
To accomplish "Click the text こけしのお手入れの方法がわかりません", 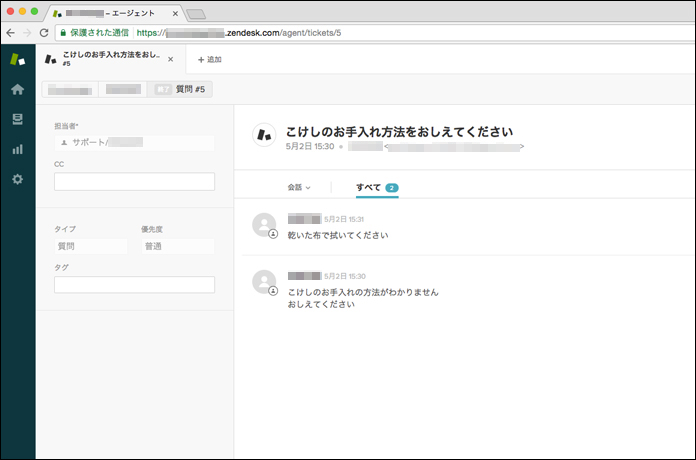I will pos(363,292).
